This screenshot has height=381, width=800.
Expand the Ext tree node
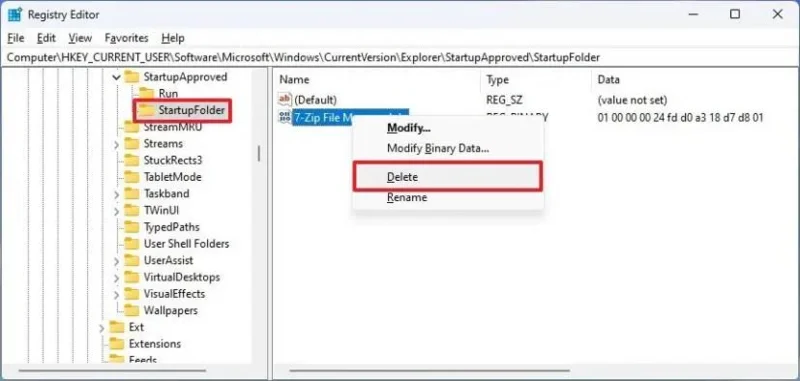pos(102,327)
